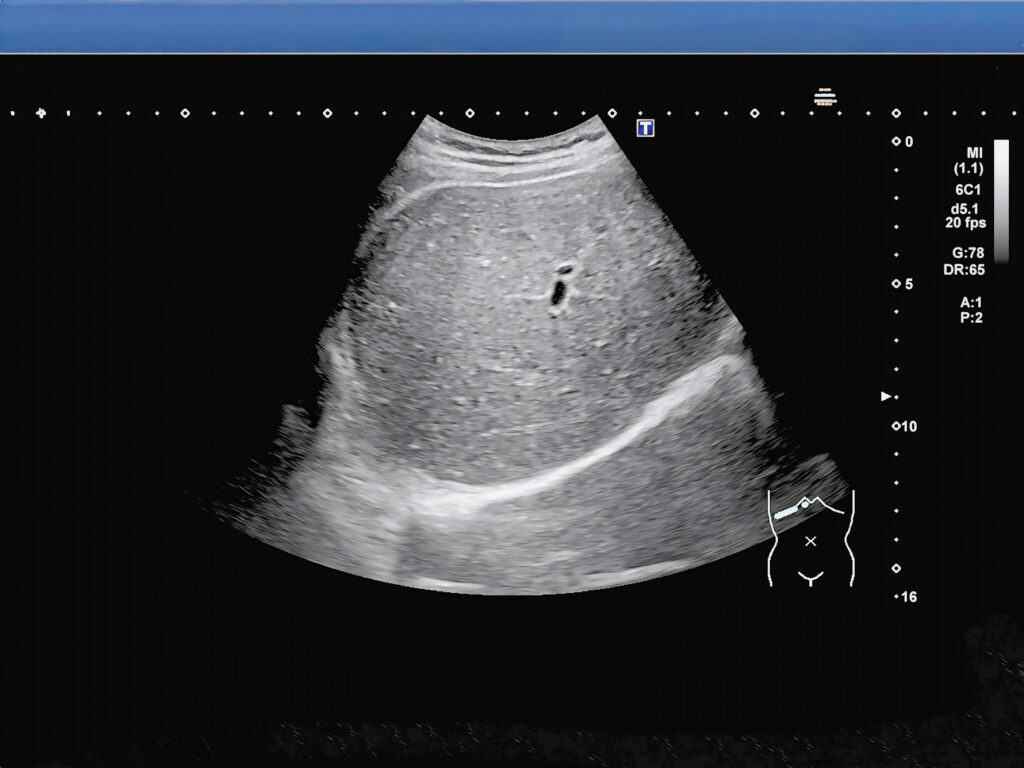Click the DR:65 dynamic range value
1024x768 pixels.
(967, 270)
